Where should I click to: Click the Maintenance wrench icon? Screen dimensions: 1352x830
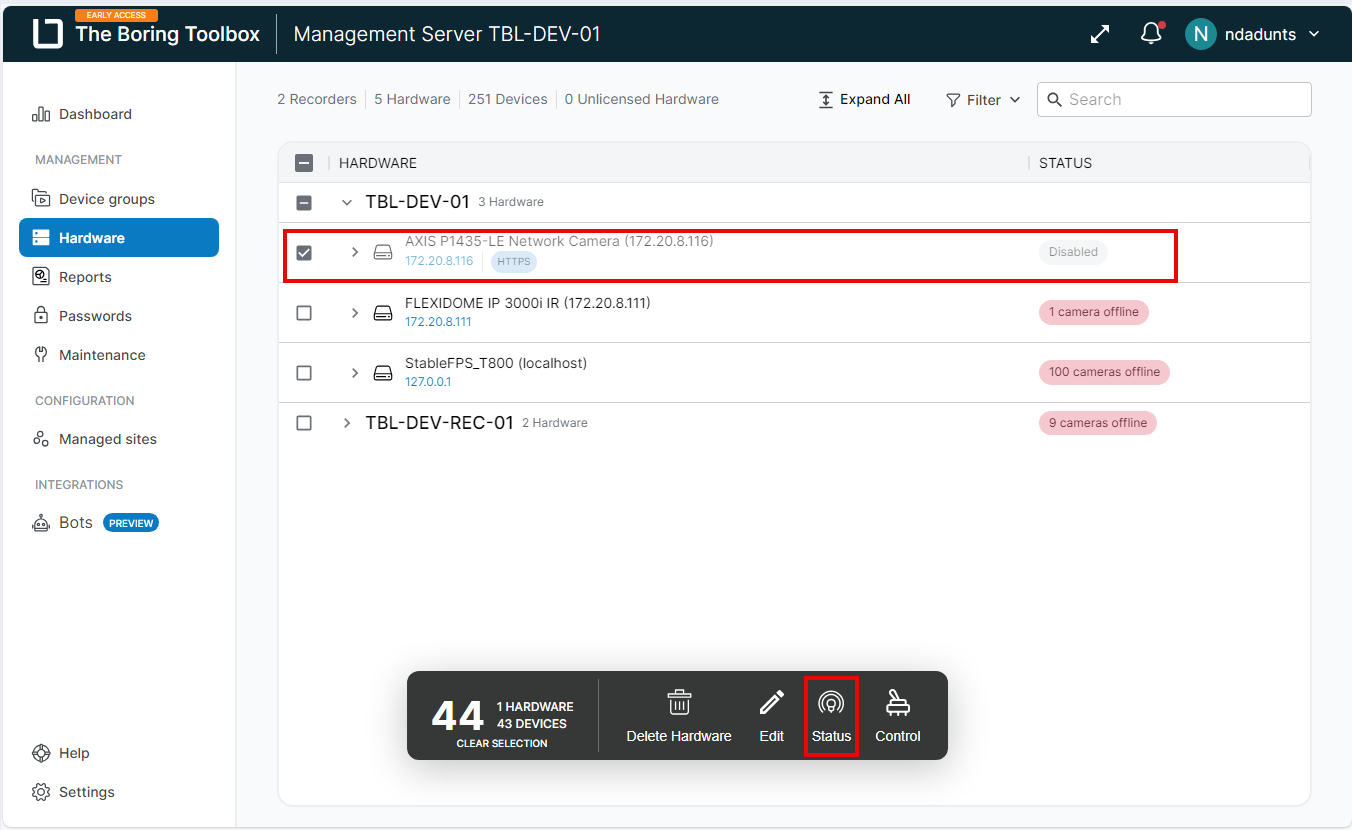pos(41,355)
